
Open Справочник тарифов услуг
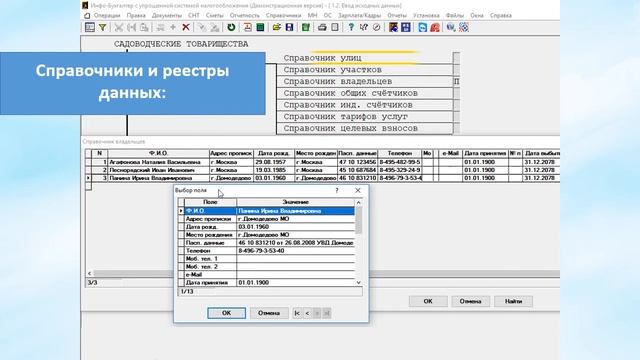pos(365,117)
